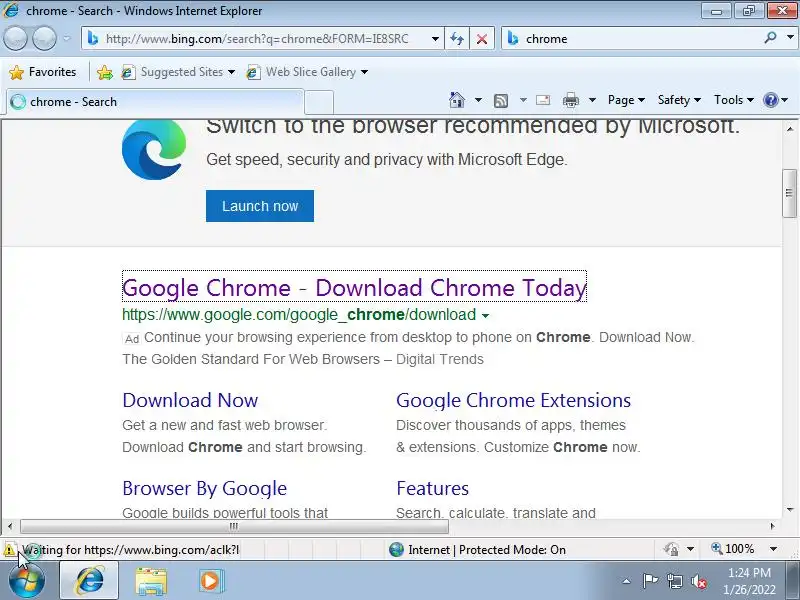
Task: Click the address bar URL field
Action: pos(258,39)
